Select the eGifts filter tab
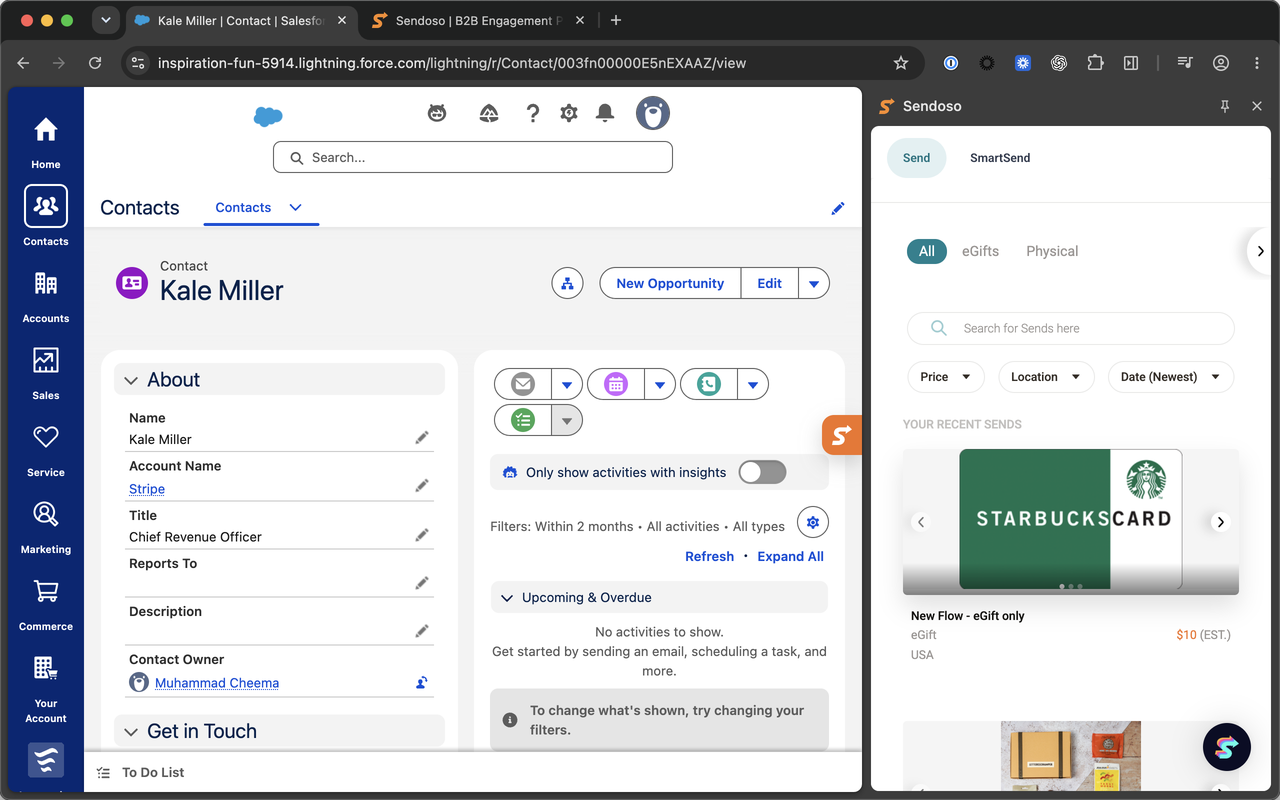 [x=980, y=251]
